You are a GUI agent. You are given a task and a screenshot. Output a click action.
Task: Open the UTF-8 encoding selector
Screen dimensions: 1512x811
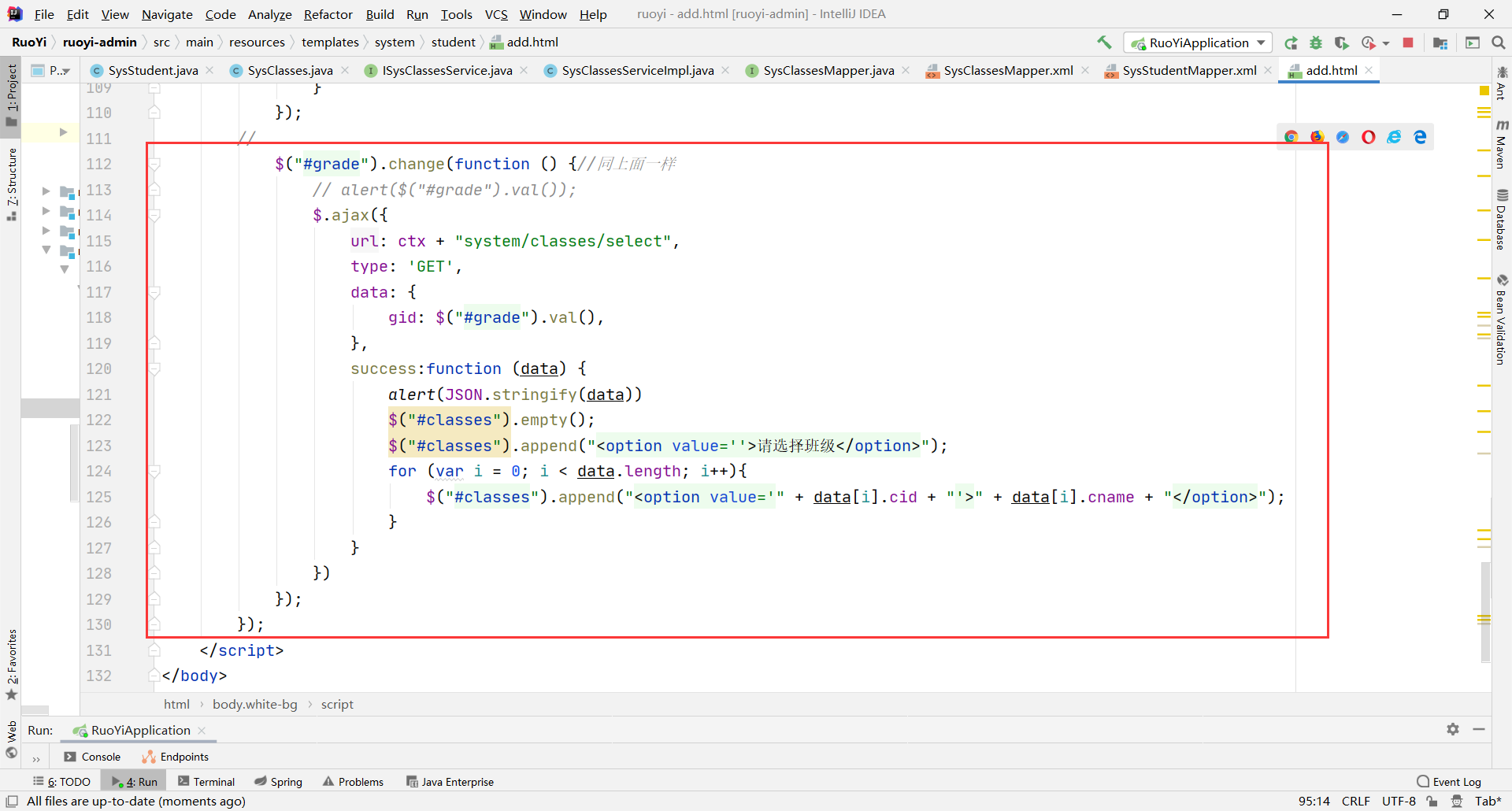coord(1399,802)
